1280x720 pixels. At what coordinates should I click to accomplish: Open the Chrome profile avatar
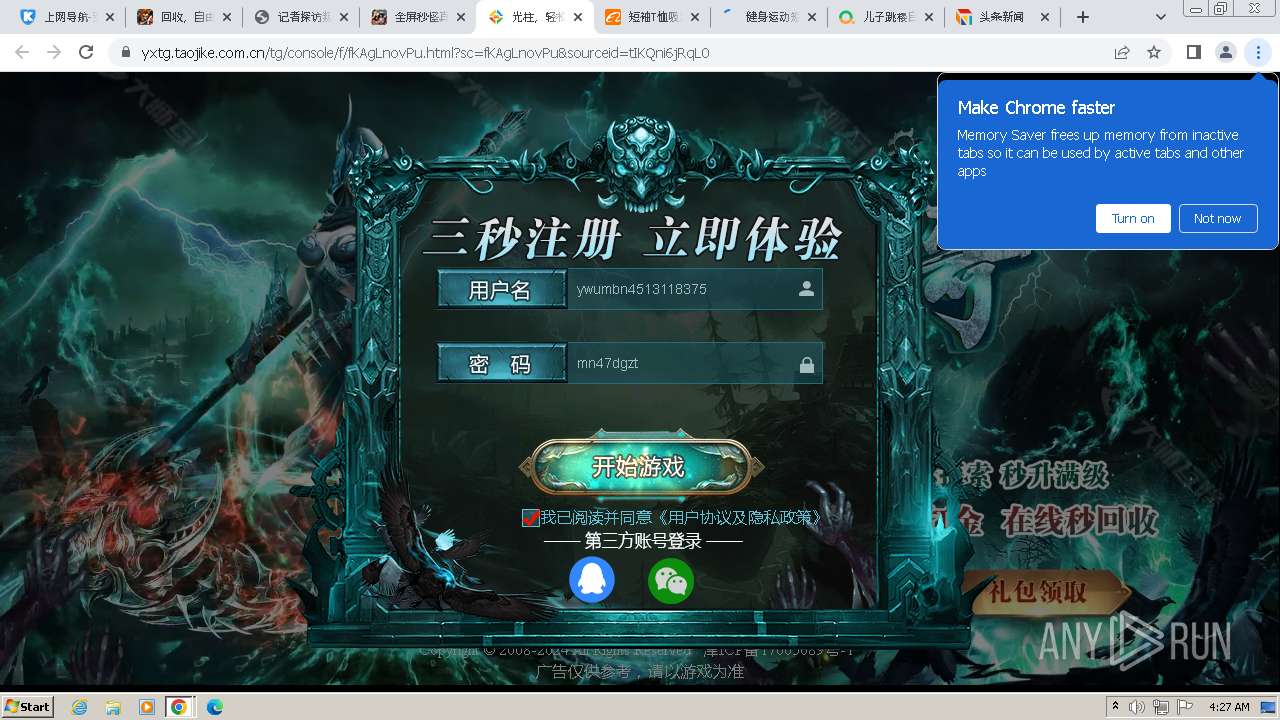click(1225, 52)
